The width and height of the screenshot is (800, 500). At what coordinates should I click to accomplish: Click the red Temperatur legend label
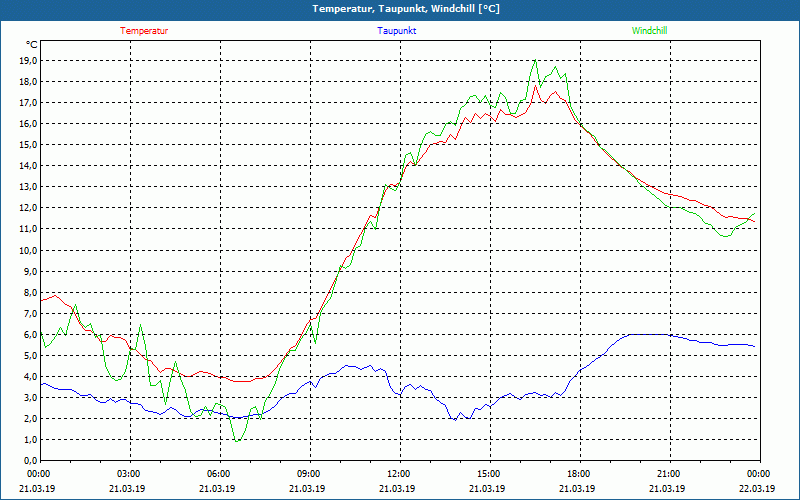click(144, 31)
